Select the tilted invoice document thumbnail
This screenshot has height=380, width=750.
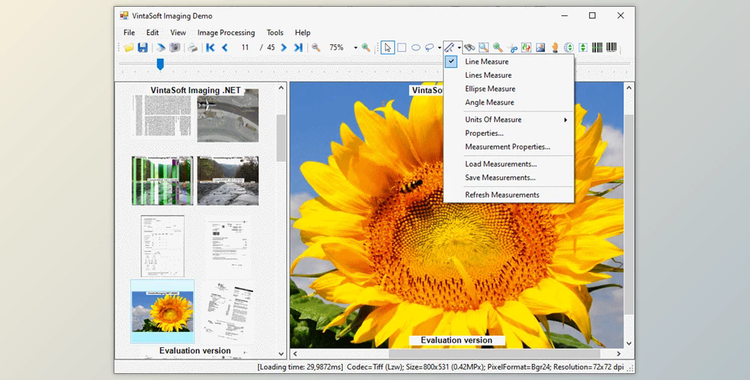click(228, 311)
